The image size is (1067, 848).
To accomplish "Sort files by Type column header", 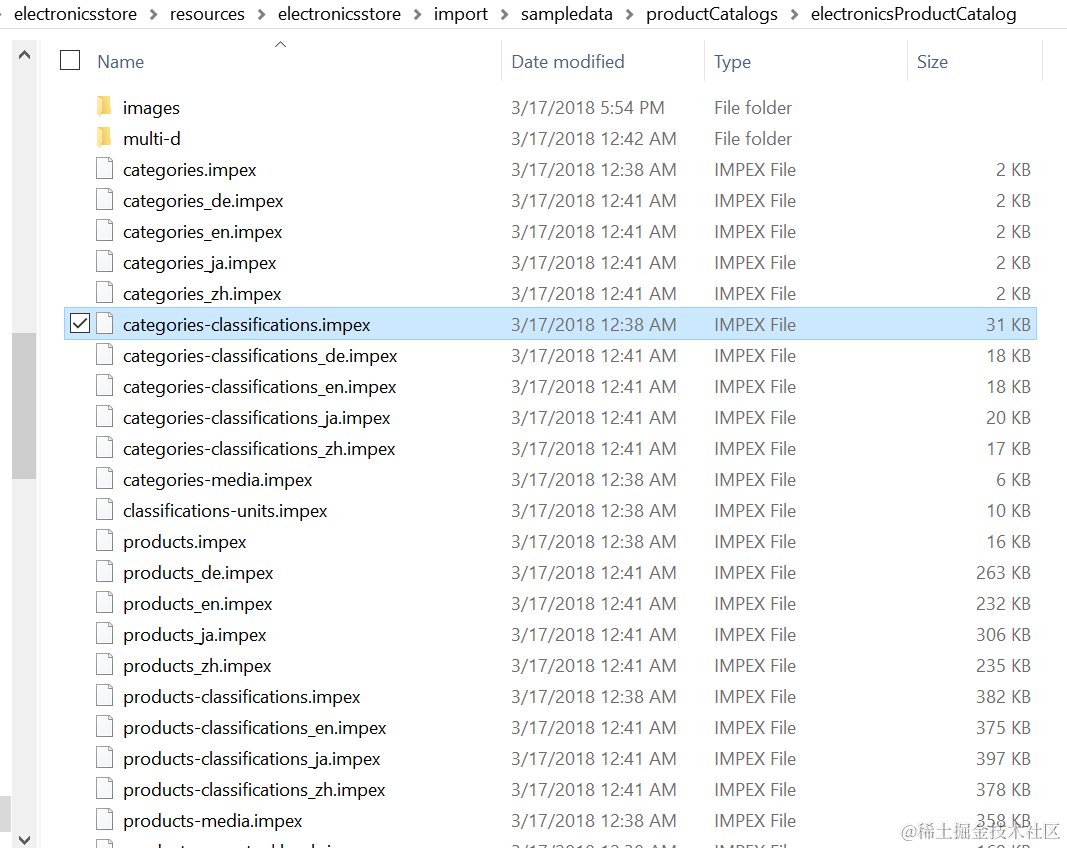I will (x=732, y=63).
